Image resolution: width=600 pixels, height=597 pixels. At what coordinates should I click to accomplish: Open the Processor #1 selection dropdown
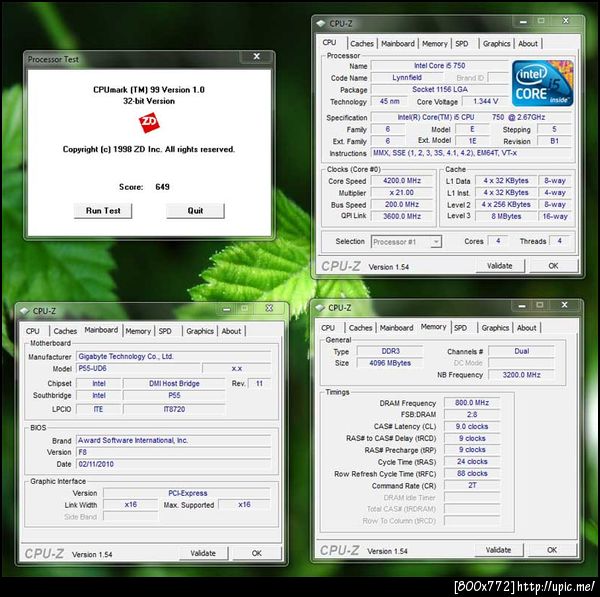tap(436, 242)
